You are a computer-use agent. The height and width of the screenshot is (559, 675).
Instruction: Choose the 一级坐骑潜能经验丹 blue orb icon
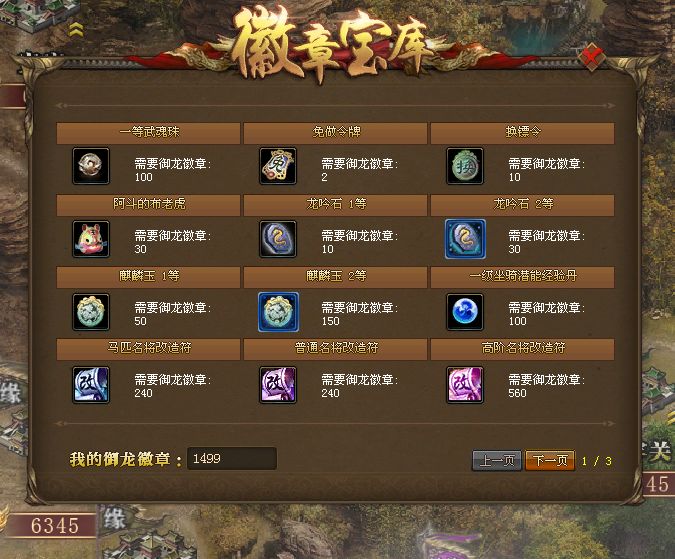tap(465, 312)
